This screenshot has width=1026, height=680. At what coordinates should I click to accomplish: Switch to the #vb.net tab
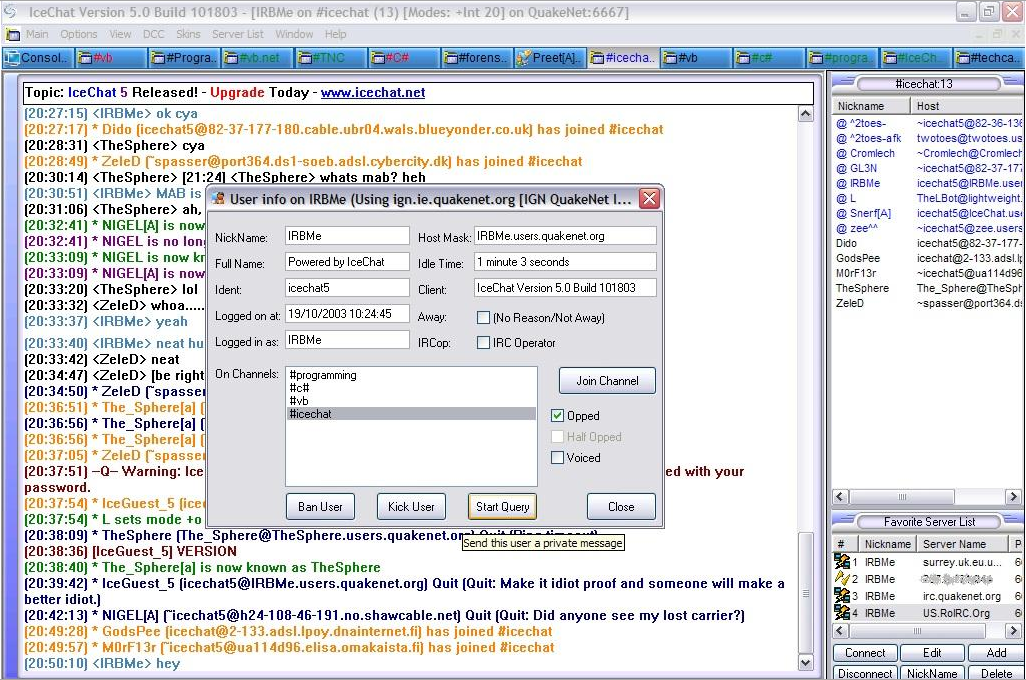(x=257, y=58)
